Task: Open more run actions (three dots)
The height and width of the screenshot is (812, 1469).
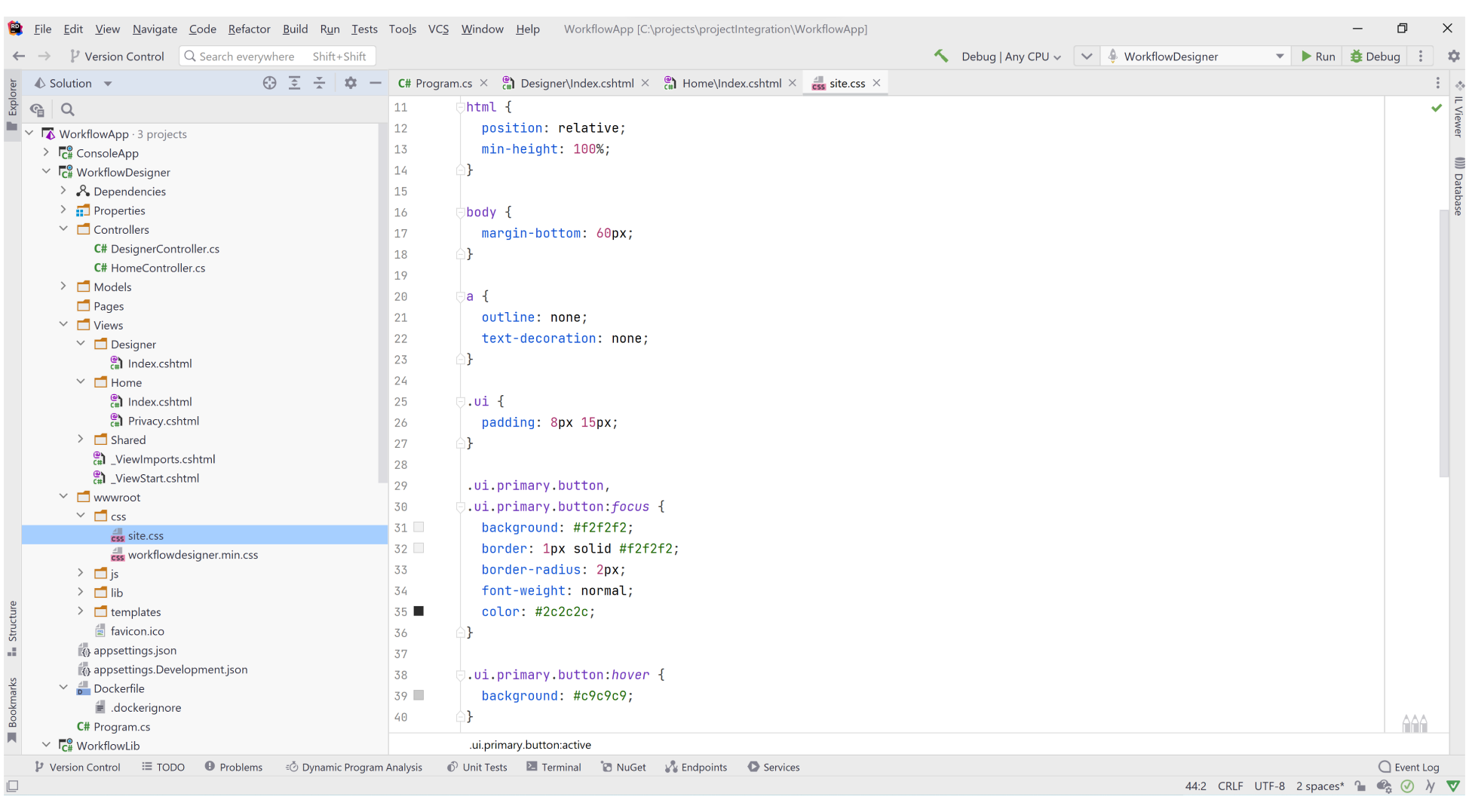Action: (1421, 56)
